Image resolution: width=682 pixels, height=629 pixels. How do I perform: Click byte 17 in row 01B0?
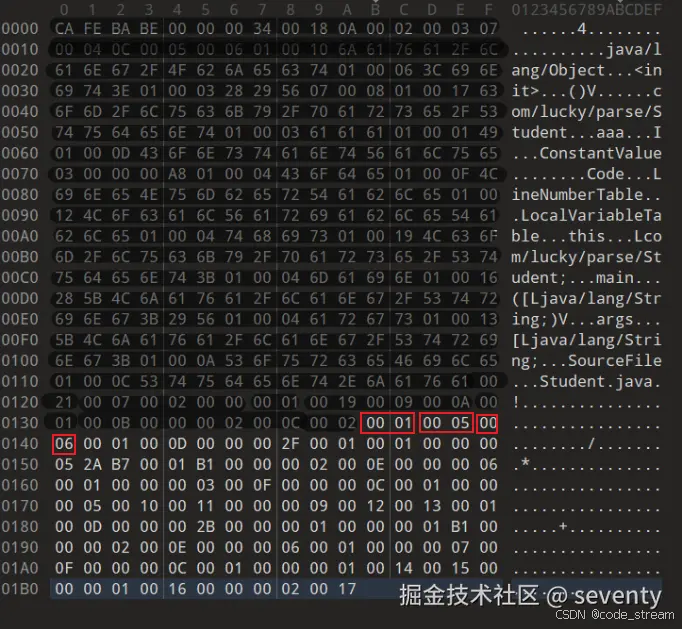347,589
